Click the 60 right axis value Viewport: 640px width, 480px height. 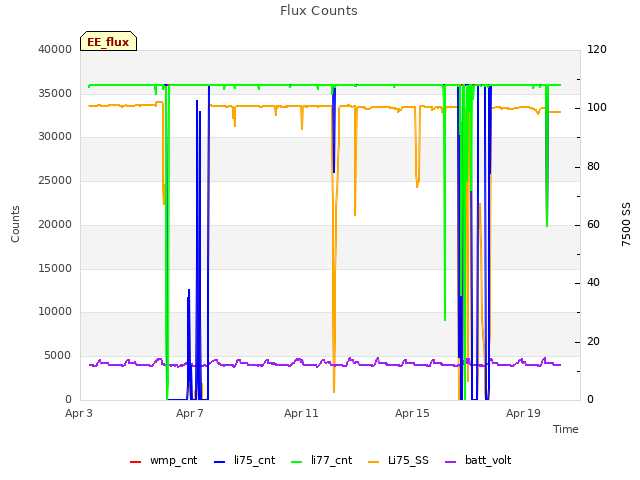pos(593,224)
